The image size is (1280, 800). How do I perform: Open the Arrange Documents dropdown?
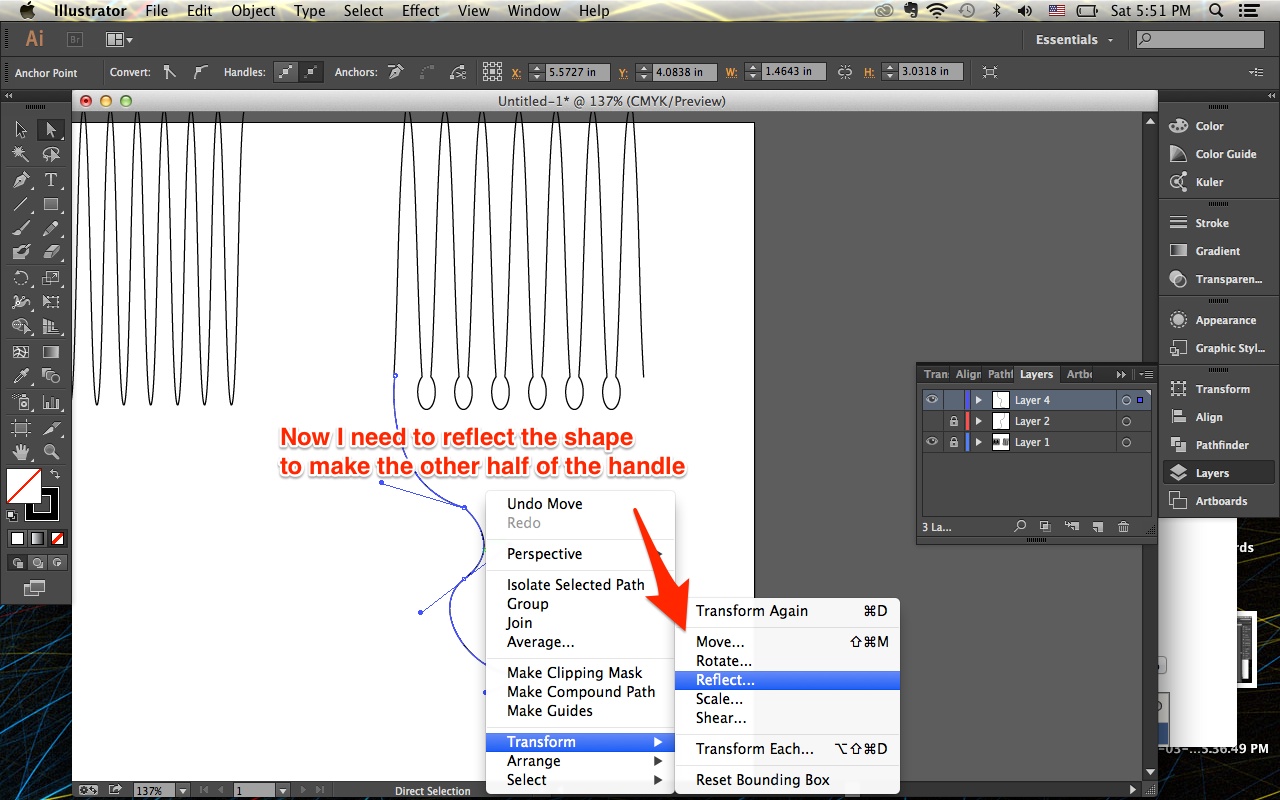[119, 40]
